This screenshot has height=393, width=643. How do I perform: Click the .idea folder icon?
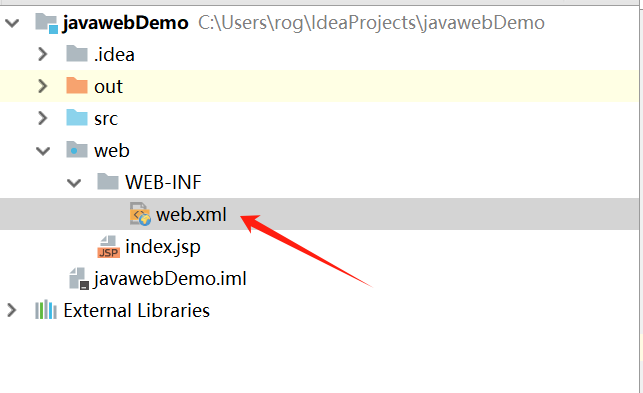(77, 54)
